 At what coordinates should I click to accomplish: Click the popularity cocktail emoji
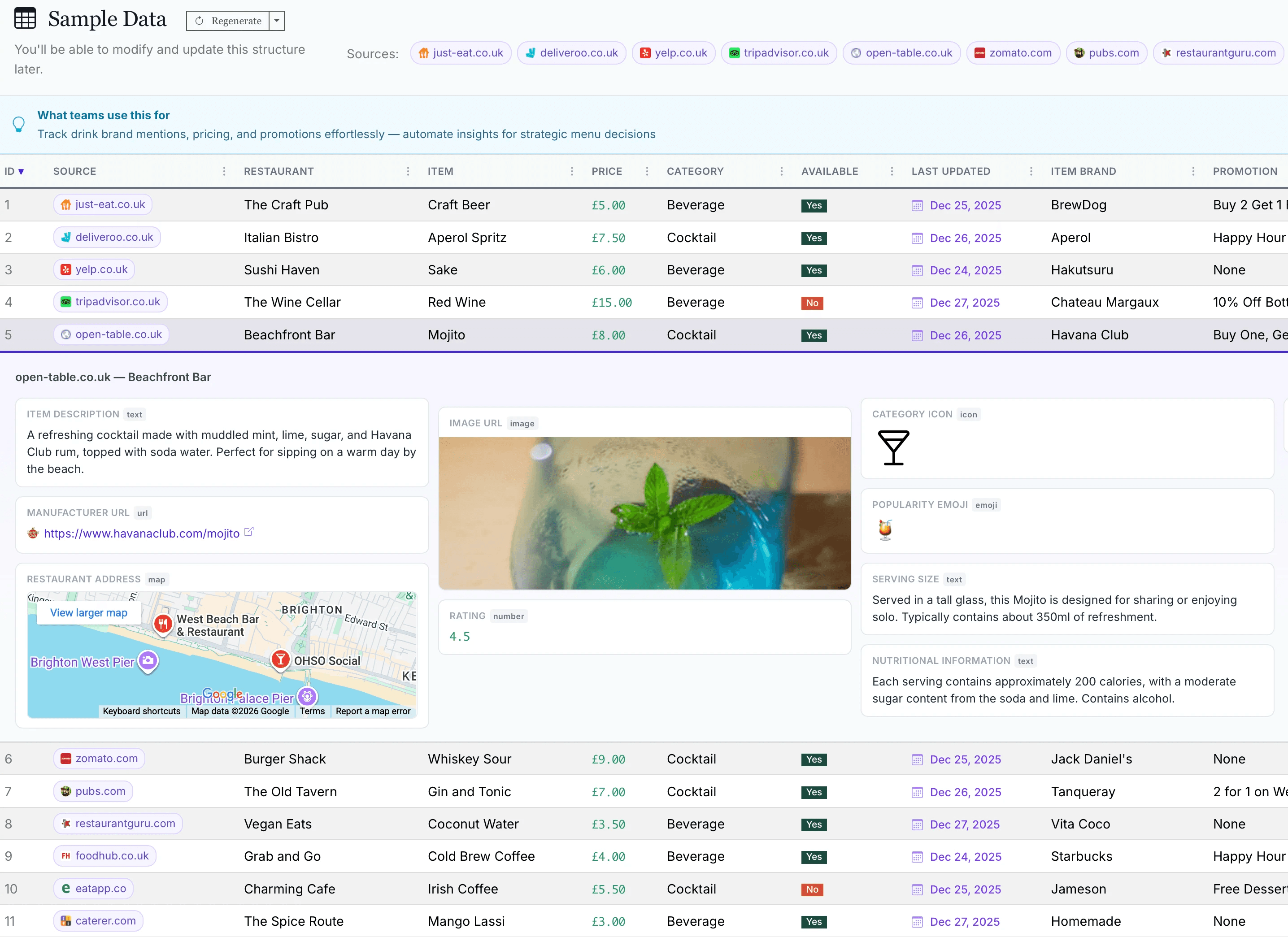pyautogui.click(x=885, y=529)
